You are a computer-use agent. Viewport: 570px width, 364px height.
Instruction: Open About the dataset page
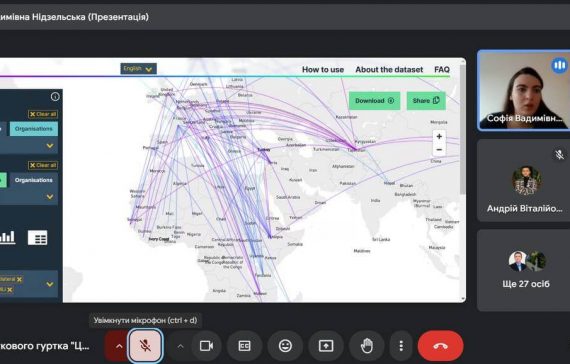[389, 69]
